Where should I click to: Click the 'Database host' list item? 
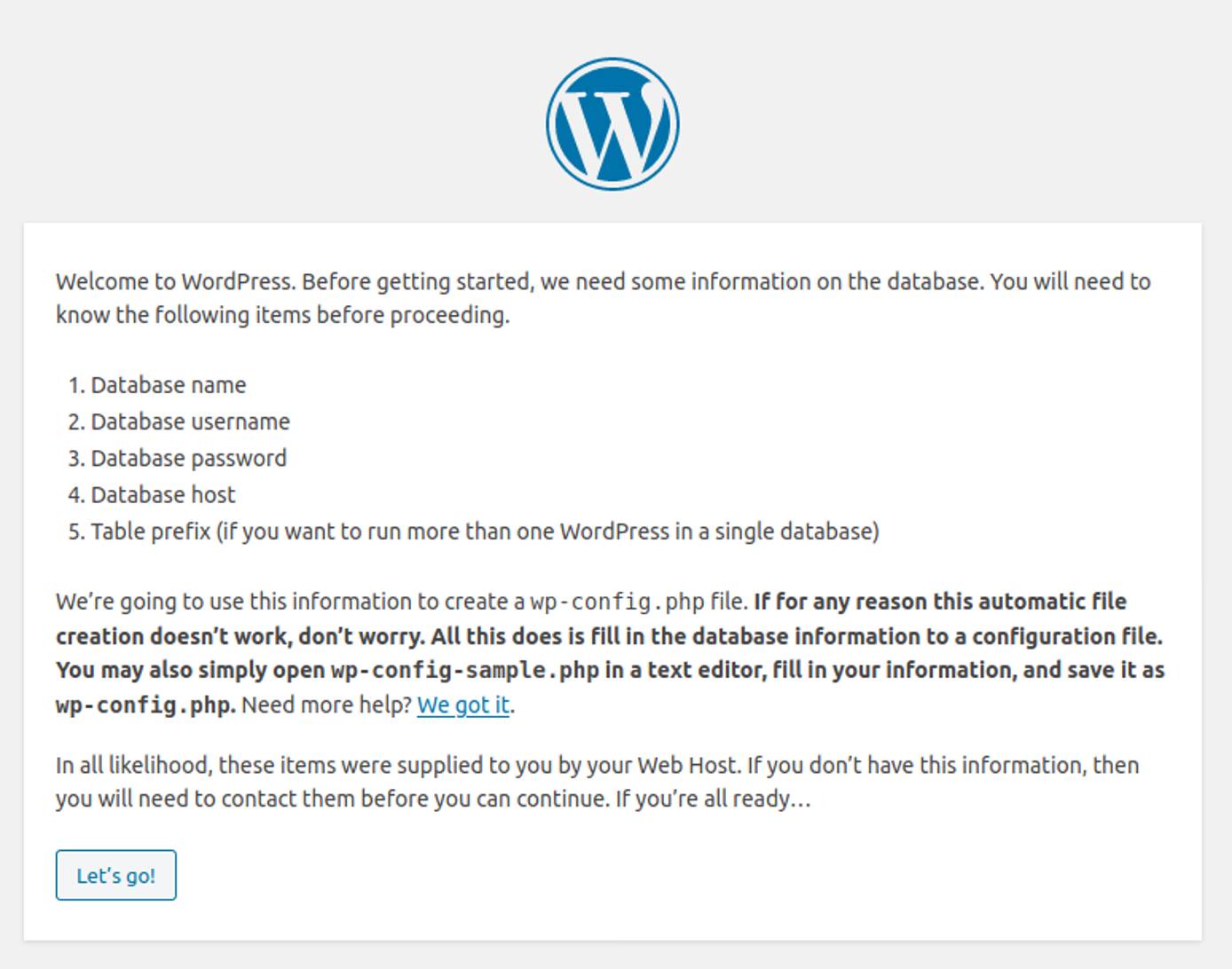[162, 494]
